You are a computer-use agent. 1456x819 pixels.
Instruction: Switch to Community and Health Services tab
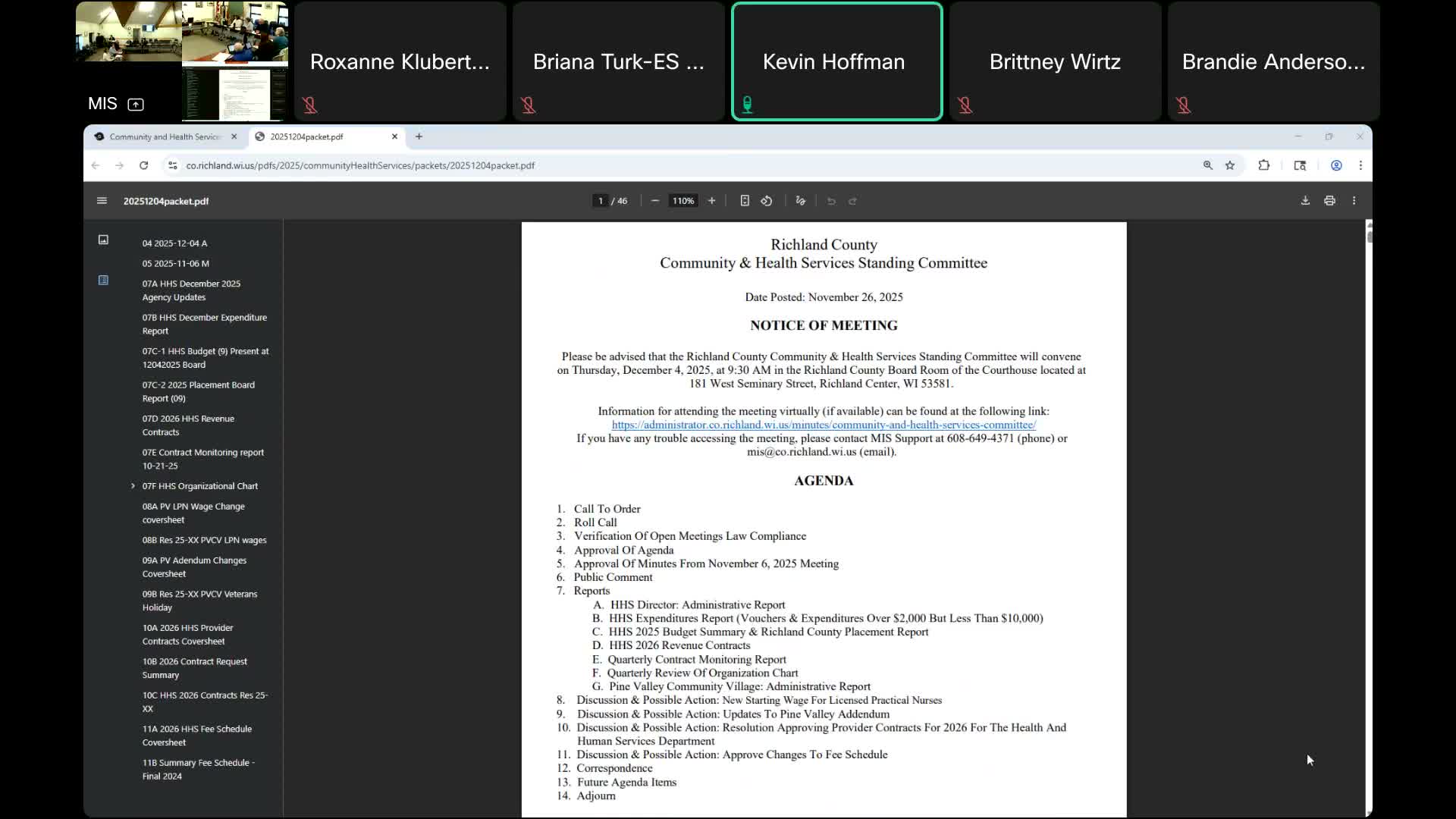coord(165,136)
